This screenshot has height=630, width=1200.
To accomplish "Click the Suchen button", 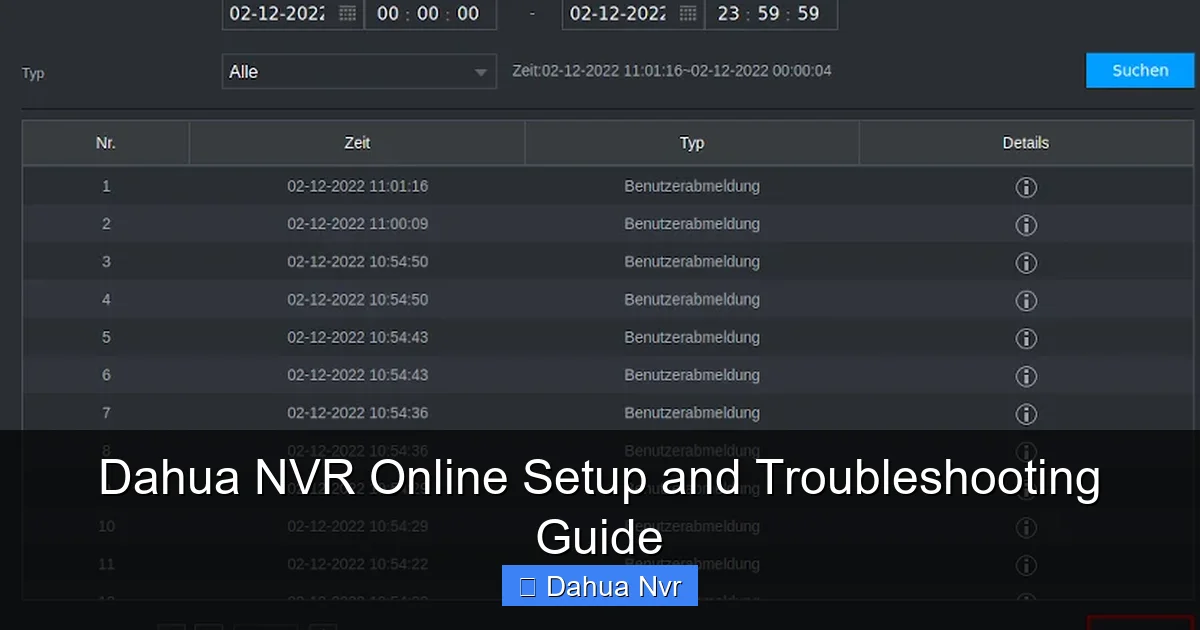I will pyautogui.click(x=1140, y=70).
